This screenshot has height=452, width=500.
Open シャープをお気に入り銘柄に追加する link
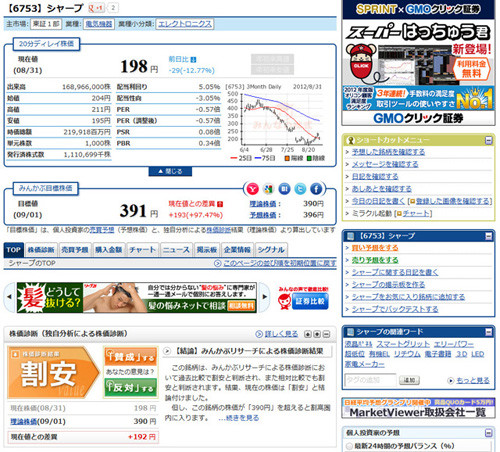pos(408,297)
